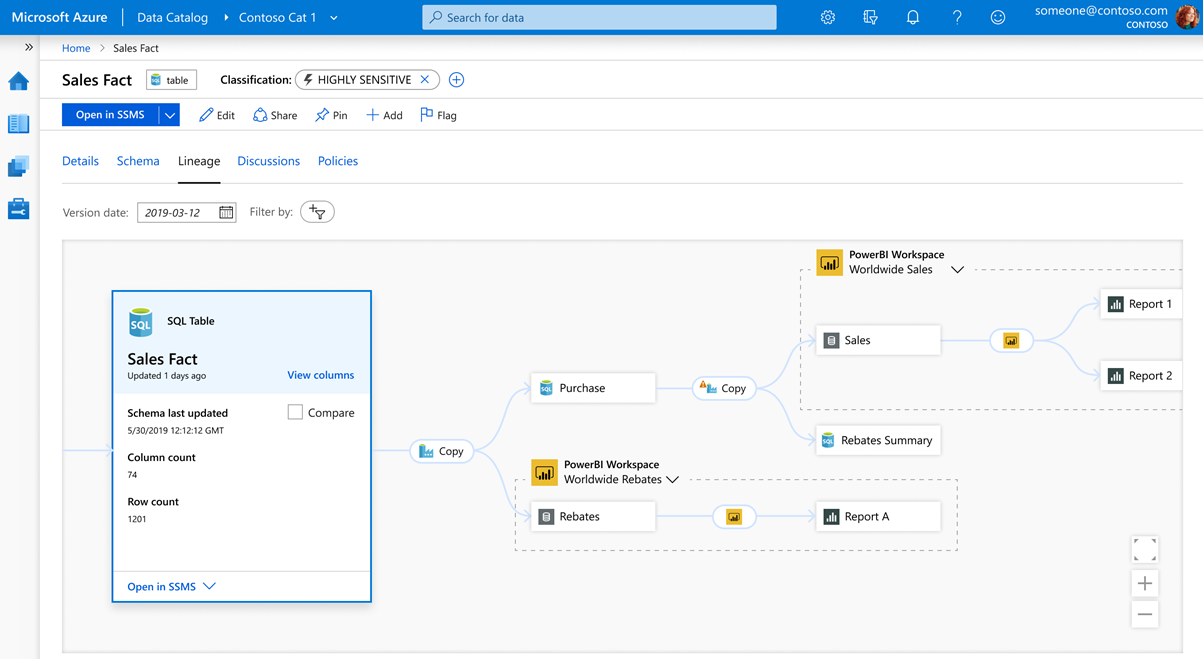The height and width of the screenshot is (659, 1203).
Task: Zoom in with the plus control
Action: point(1144,582)
